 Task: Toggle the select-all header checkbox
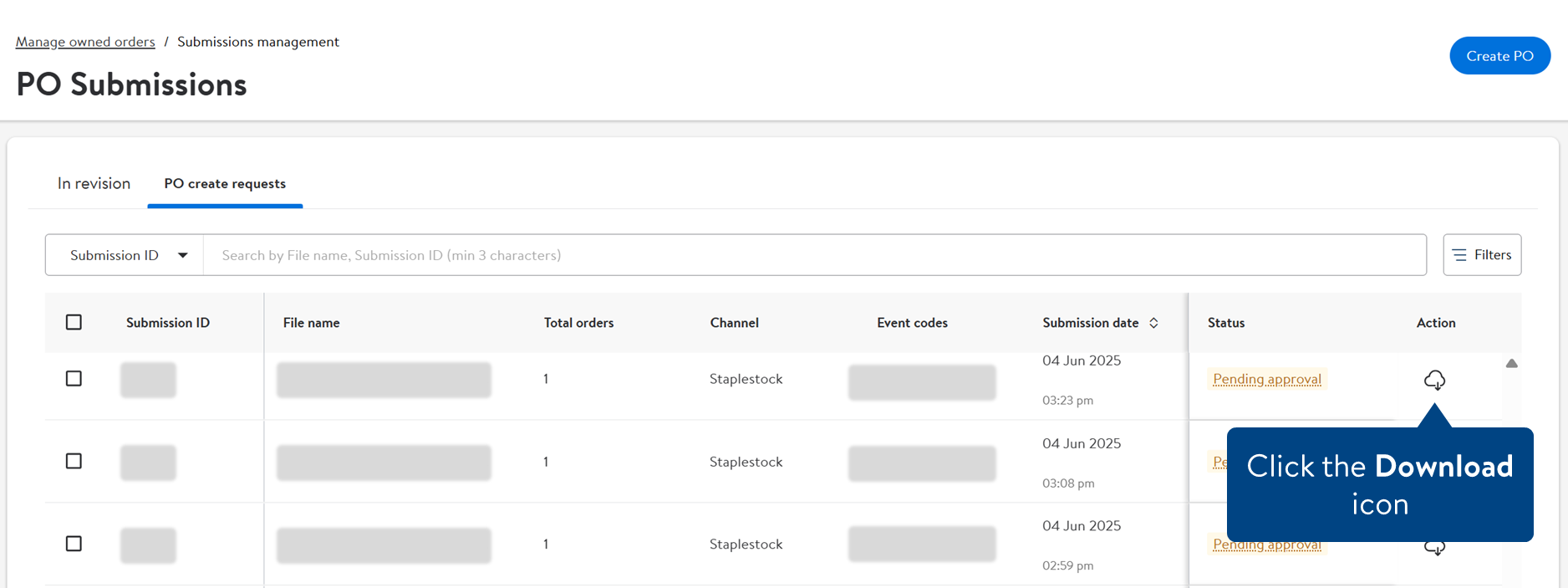pos(74,322)
